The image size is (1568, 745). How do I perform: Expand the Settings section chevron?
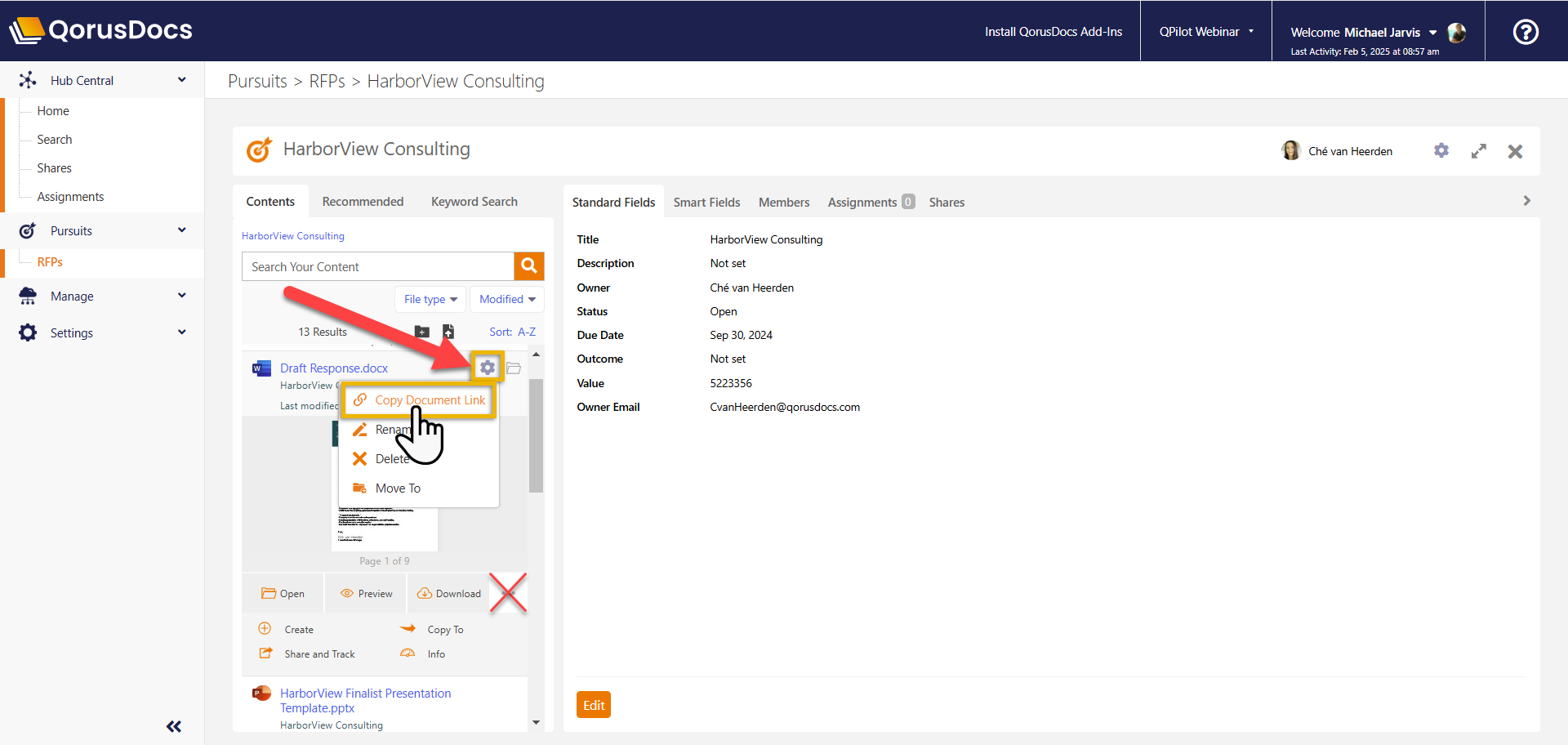[181, 332]
